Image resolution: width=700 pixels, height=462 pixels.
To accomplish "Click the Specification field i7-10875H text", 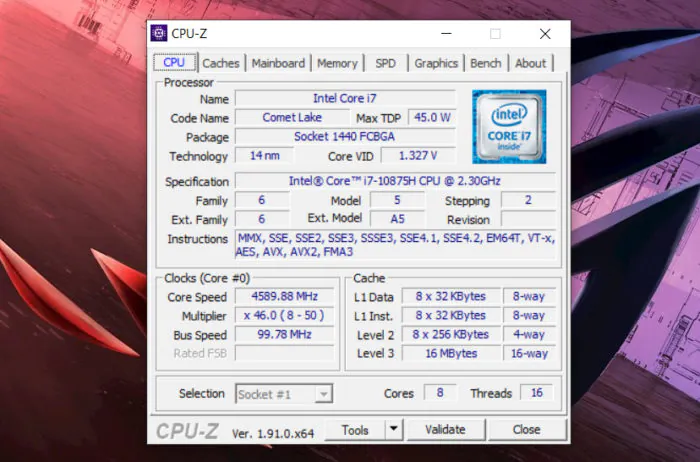I will coord(395,181).
